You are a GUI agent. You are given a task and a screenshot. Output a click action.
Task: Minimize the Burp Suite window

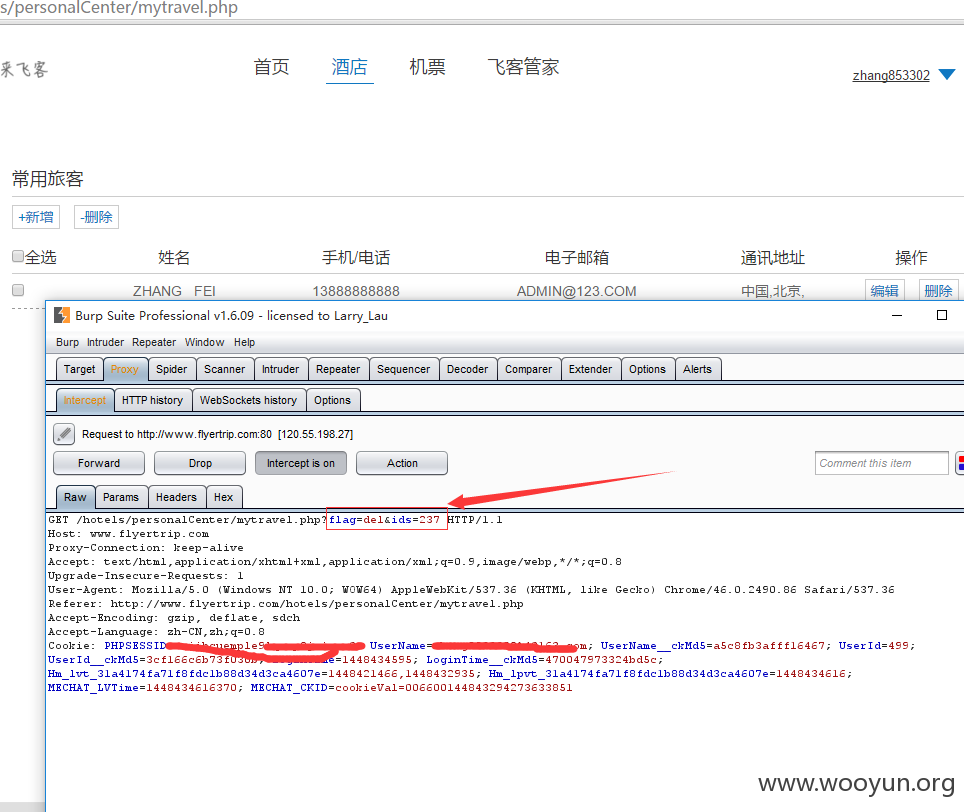click(x=897, y=315)
